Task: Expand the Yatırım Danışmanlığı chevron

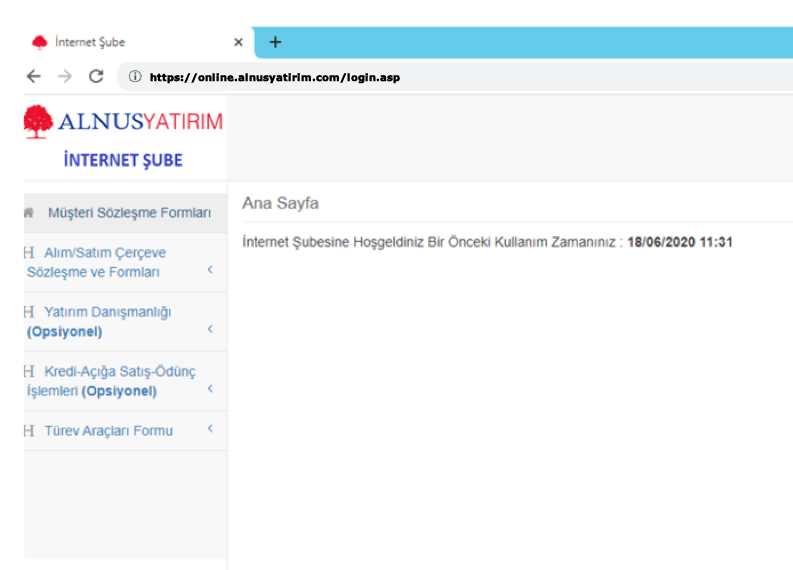Action: click(210, 329)
